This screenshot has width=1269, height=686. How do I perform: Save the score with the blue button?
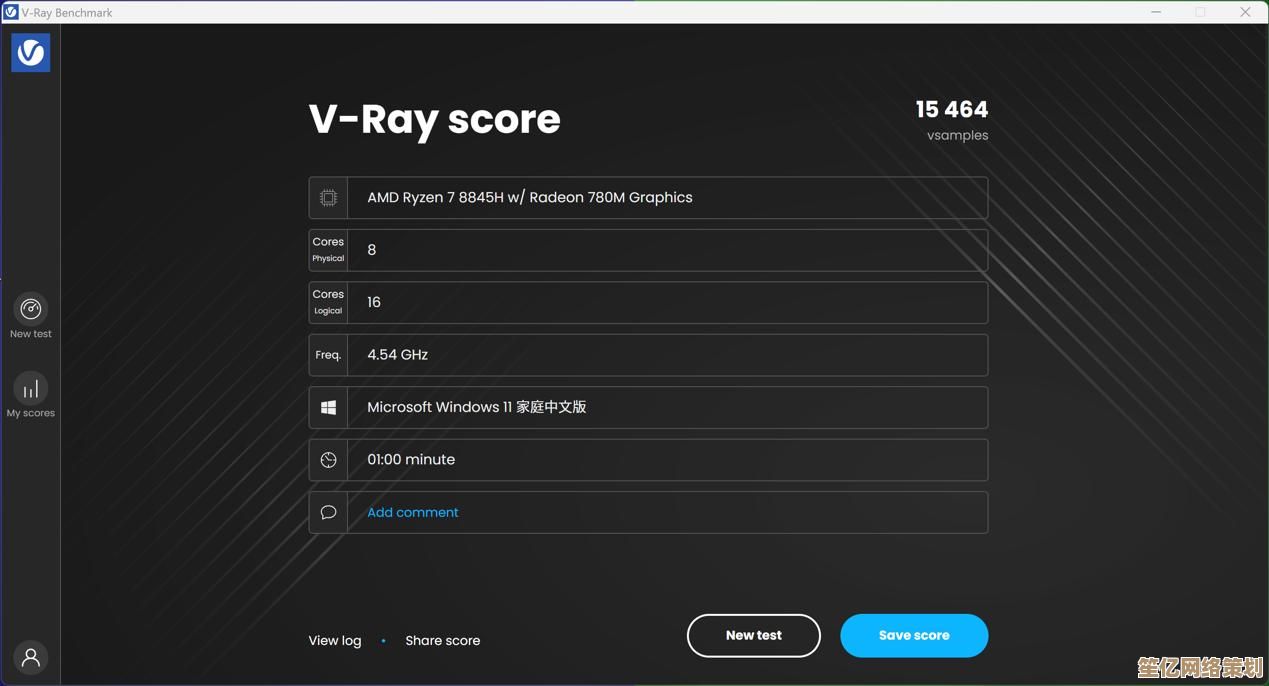click(x=914, y=636)
